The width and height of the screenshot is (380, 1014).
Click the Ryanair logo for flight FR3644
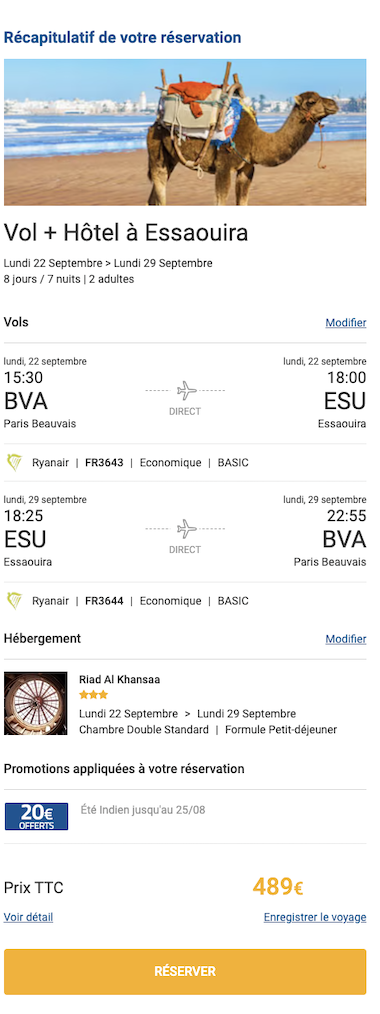(x=14, y=601)
